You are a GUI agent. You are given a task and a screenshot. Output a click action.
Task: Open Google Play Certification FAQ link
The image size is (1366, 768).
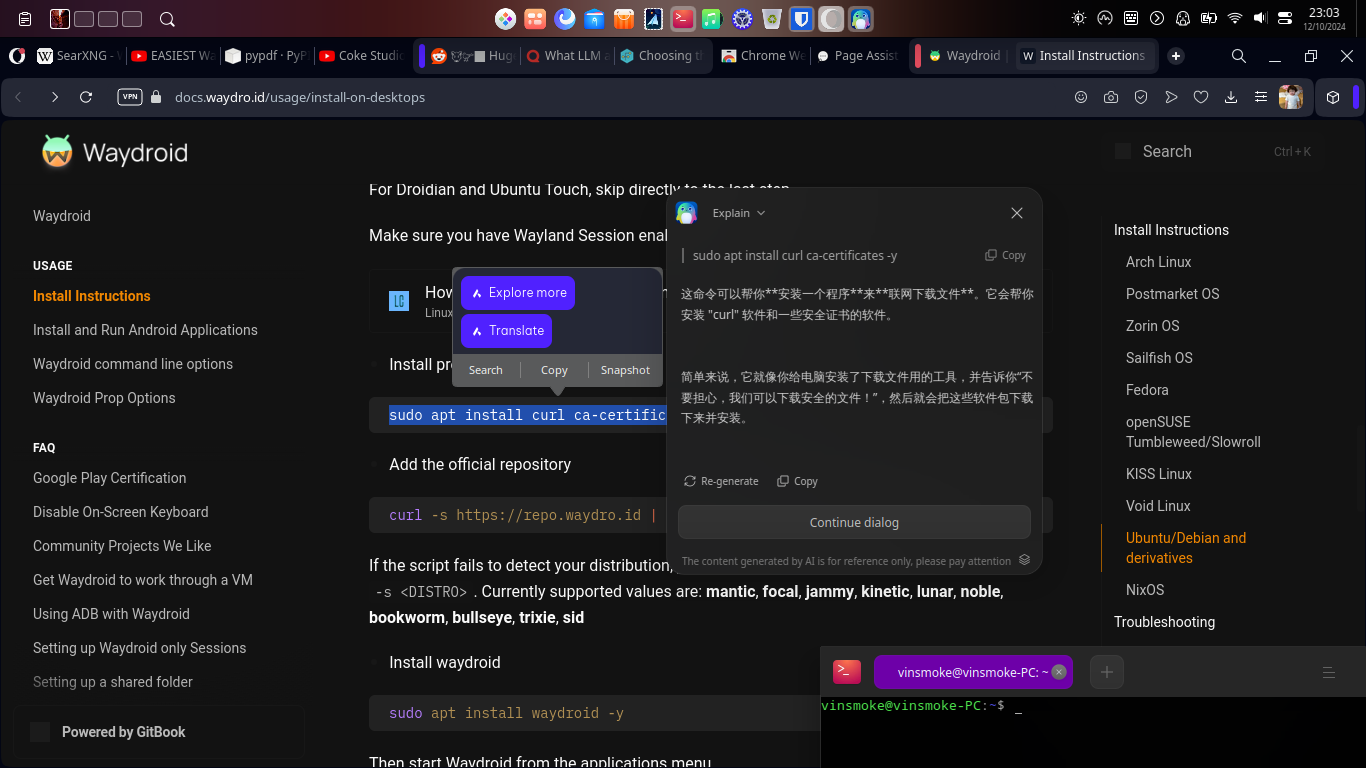110,478
